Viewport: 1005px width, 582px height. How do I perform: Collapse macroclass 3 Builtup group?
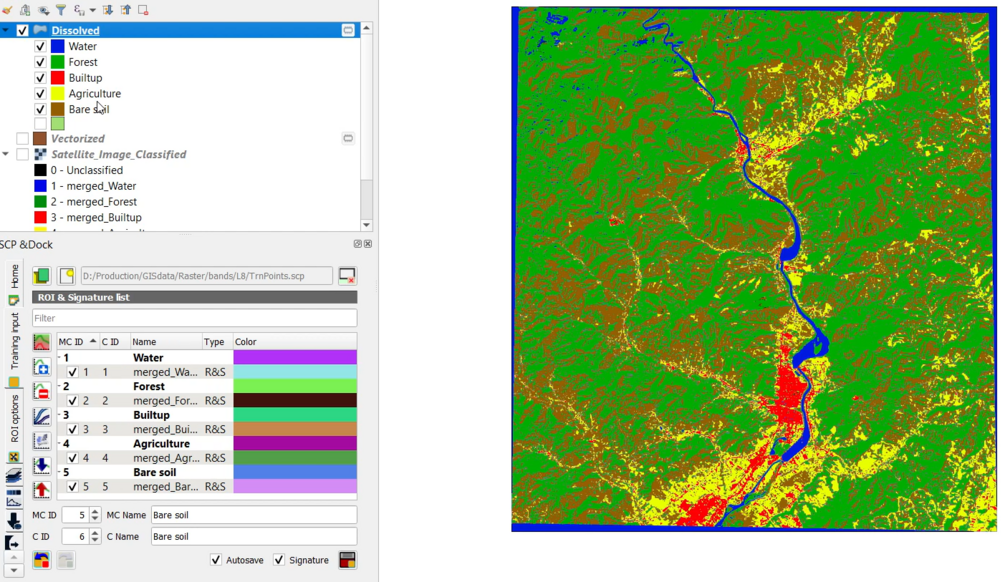(x=60, y=415)
